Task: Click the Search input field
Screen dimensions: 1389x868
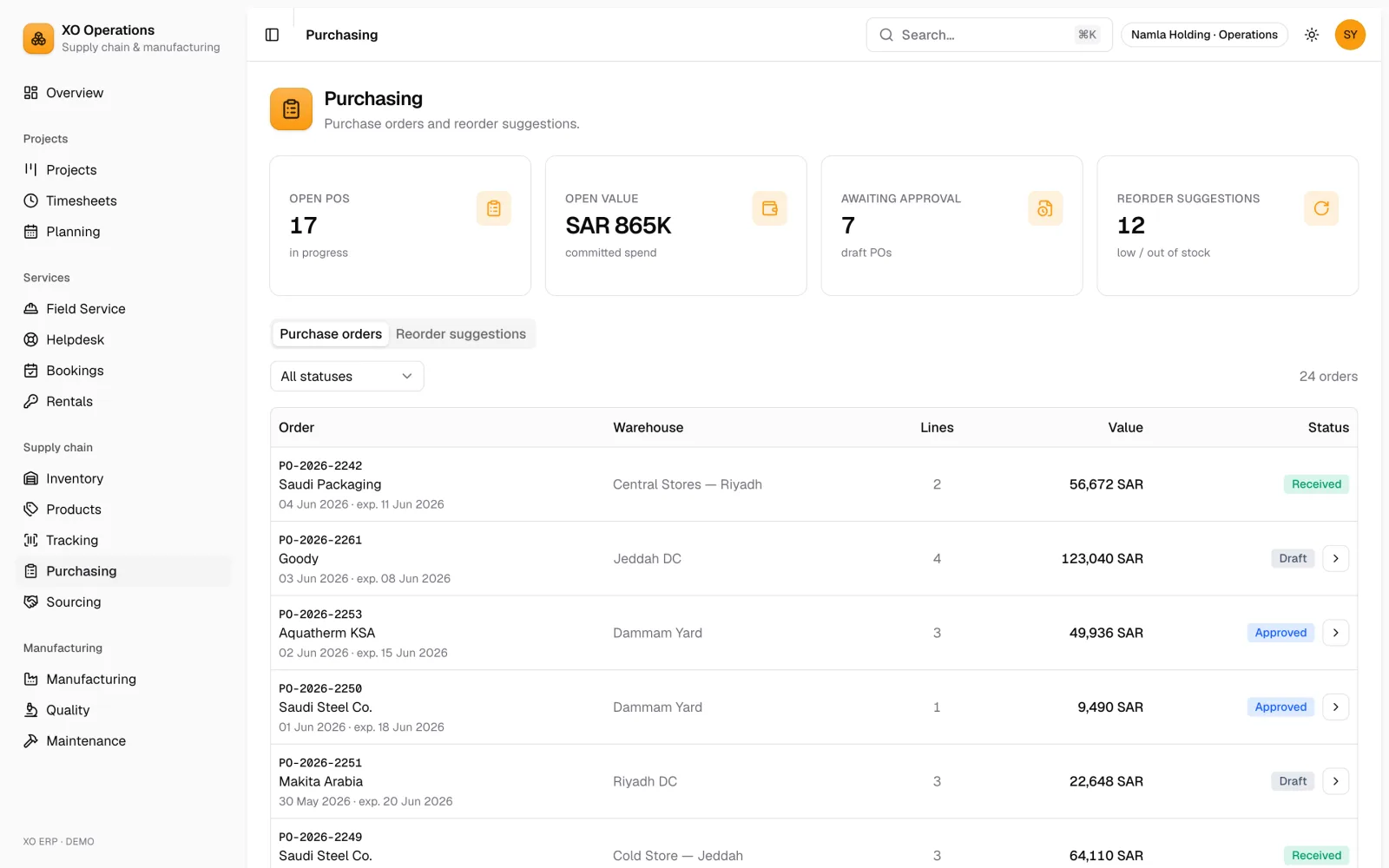Action: [x=989, y=35]
